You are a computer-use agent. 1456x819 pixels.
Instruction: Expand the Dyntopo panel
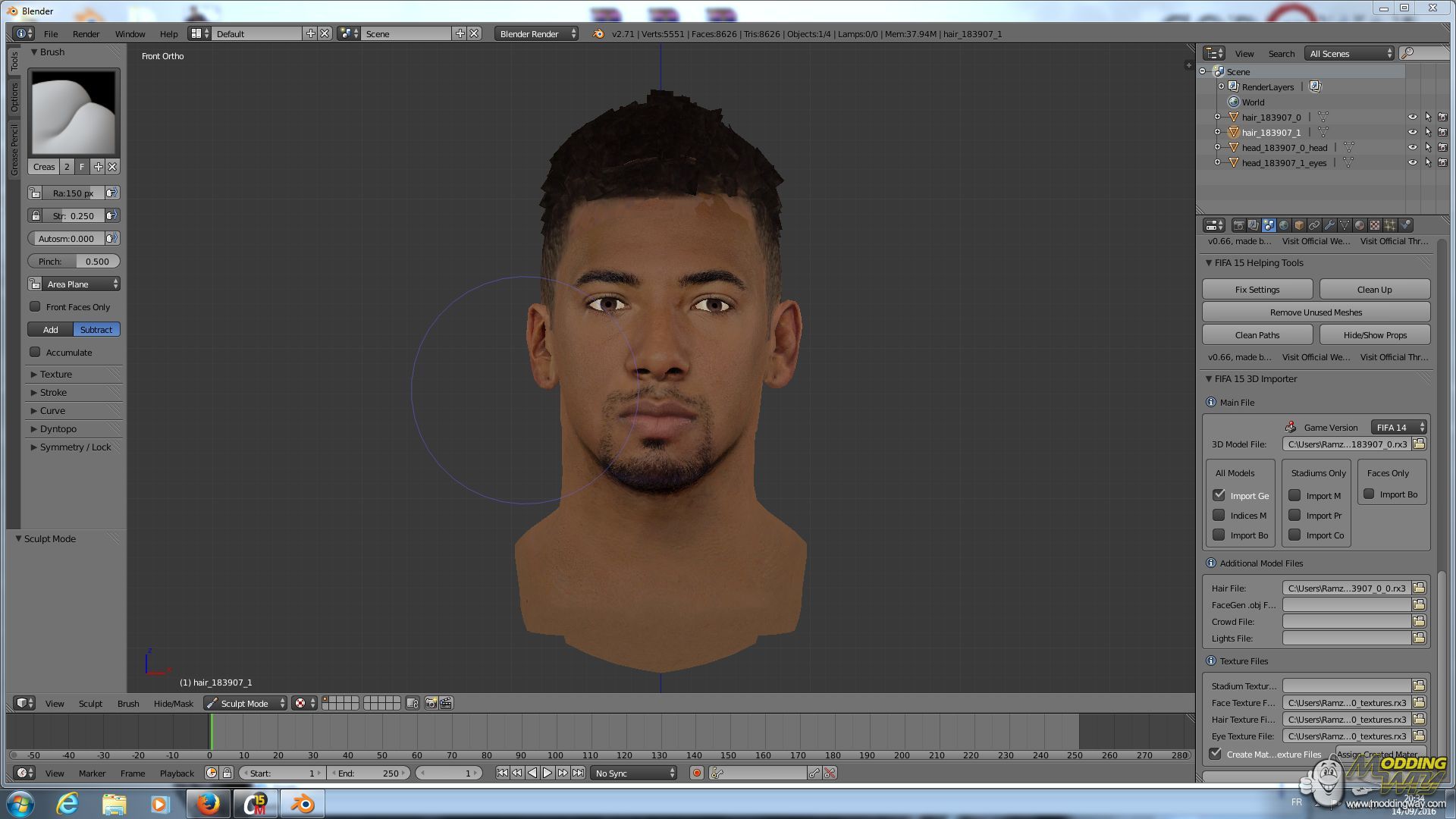click(58, 429)
